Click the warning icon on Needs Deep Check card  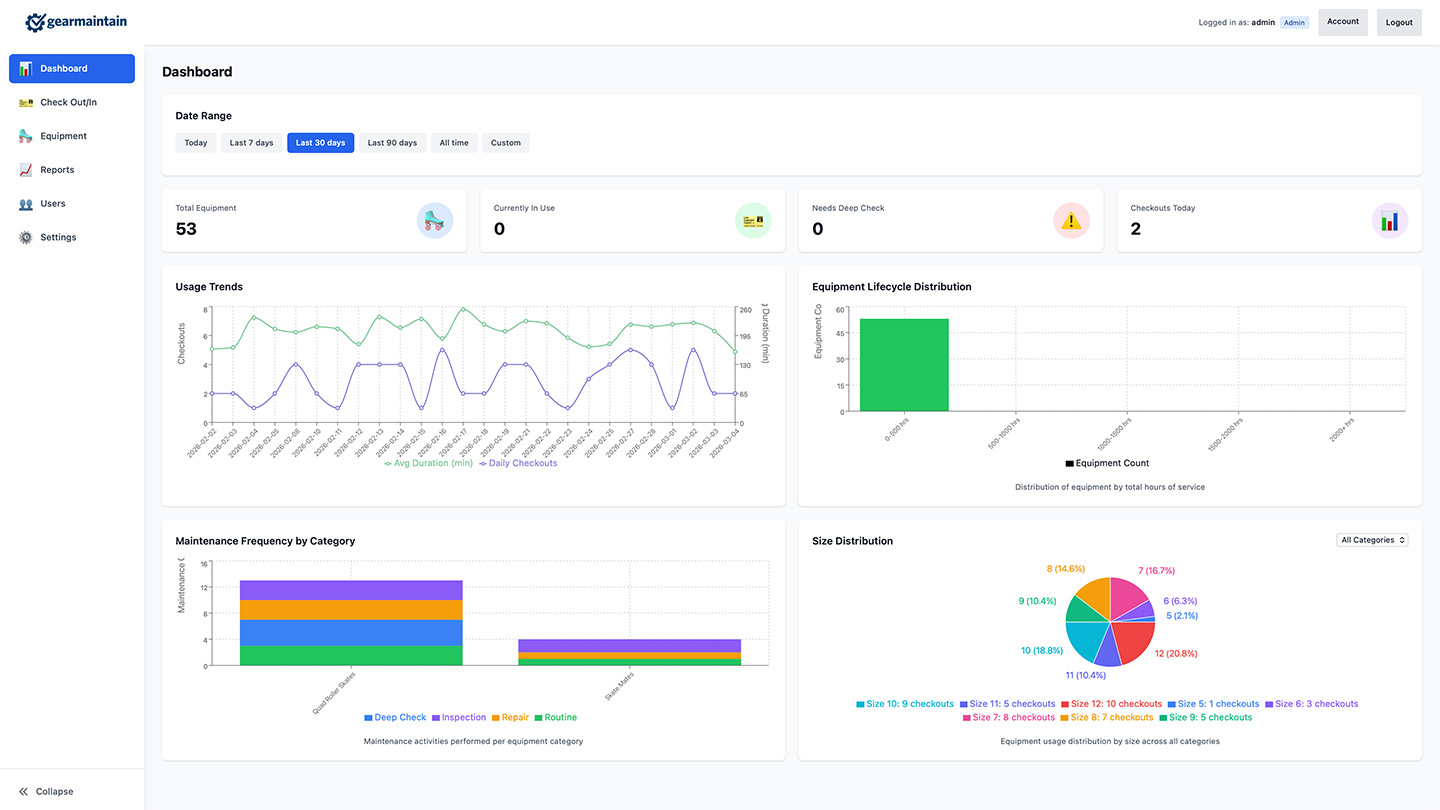click(x=1071, y=220)
